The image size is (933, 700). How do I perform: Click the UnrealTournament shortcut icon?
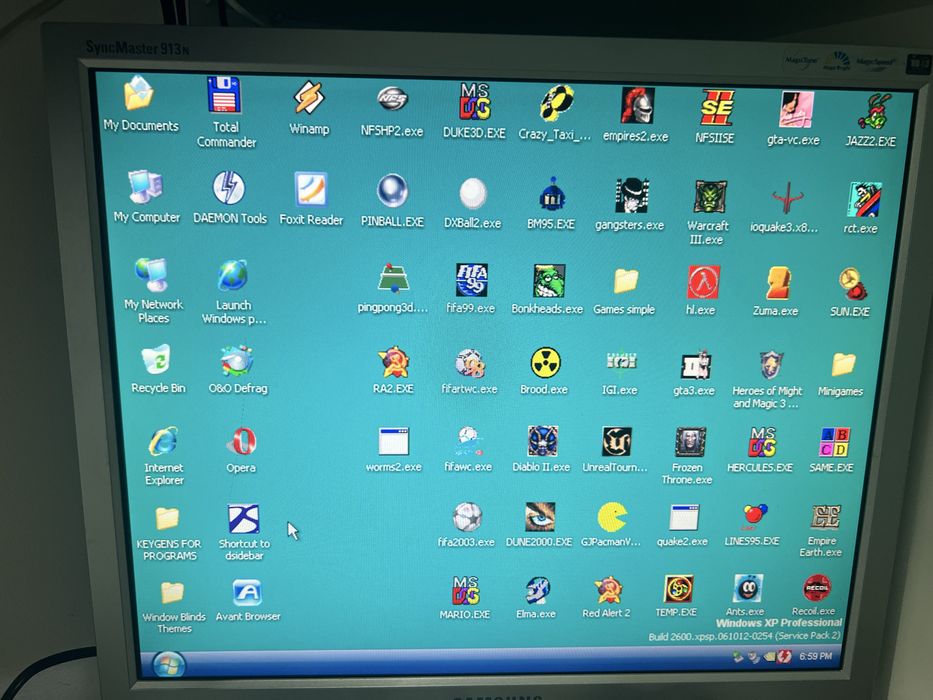tap(616, 442)
